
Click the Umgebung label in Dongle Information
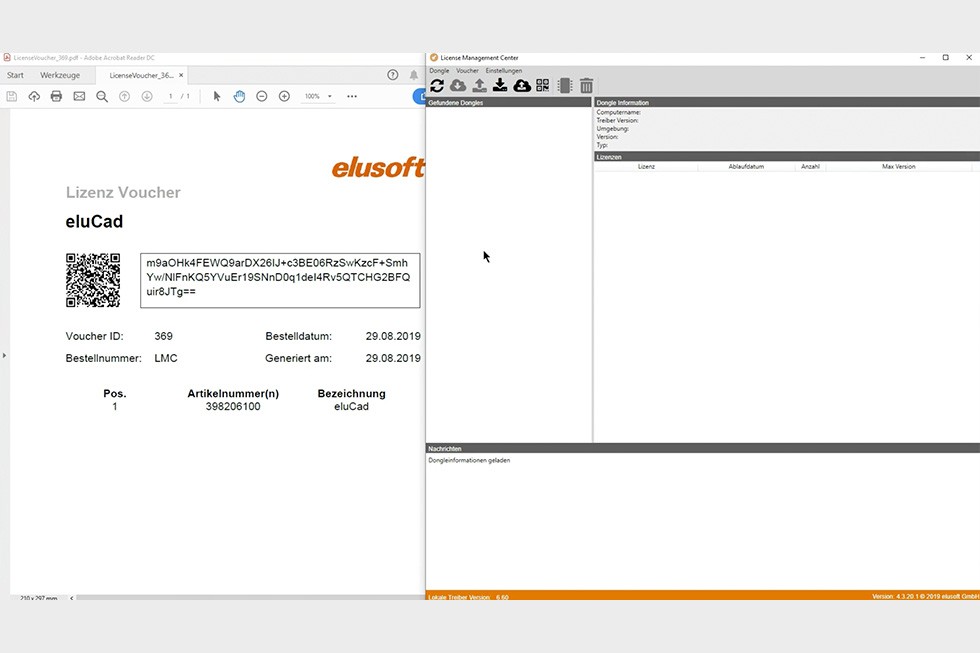(612, 129)
